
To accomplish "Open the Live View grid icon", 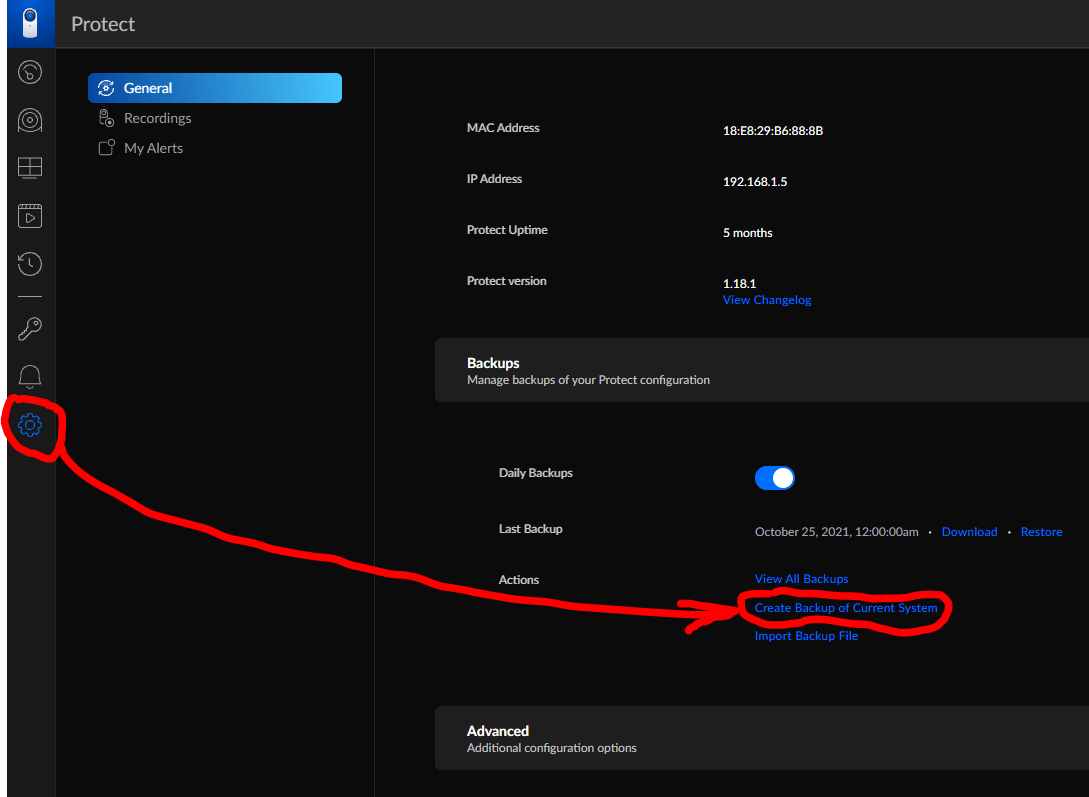I will click(30, 168).
